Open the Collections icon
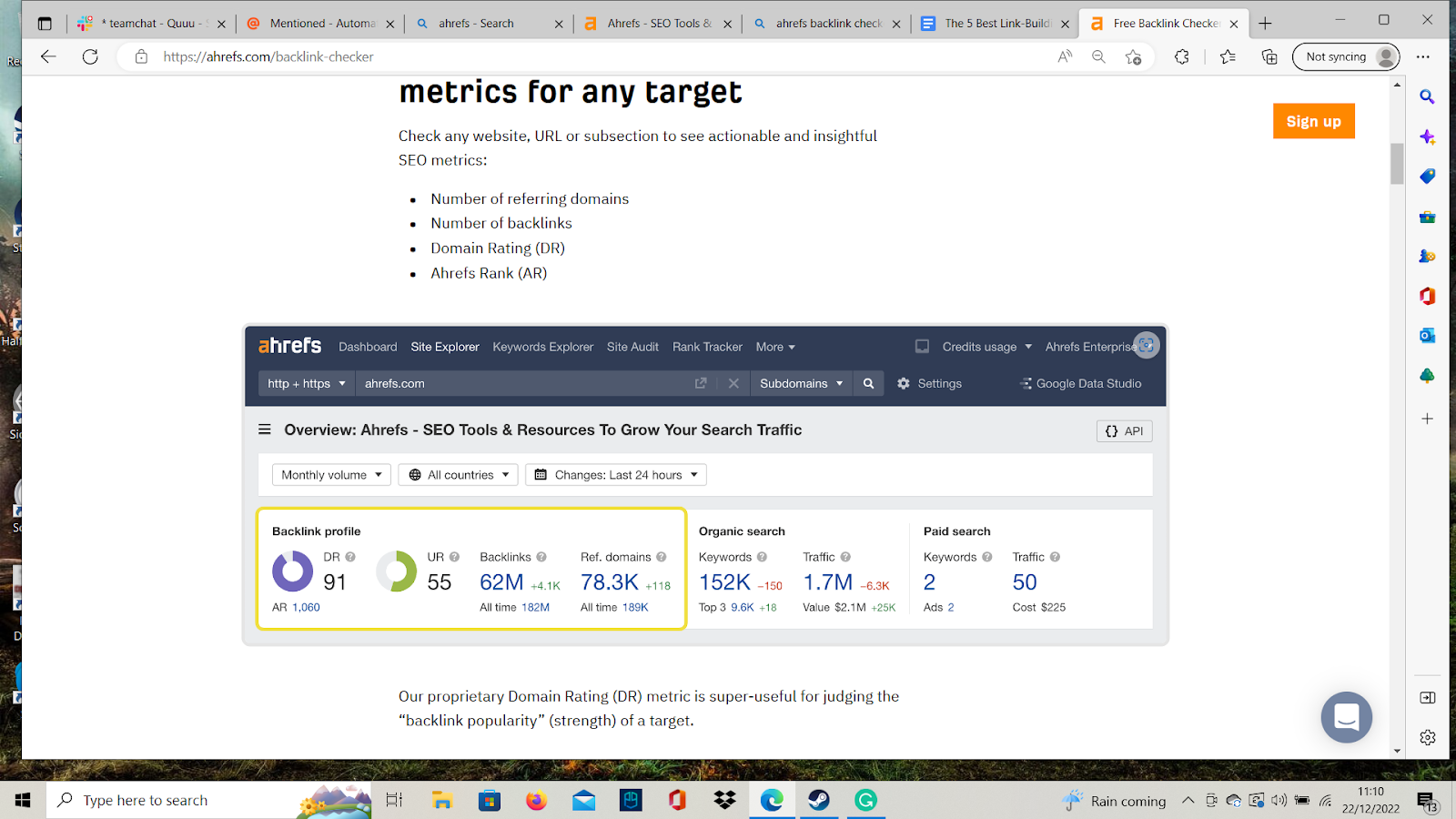 tap(1269, 56)
